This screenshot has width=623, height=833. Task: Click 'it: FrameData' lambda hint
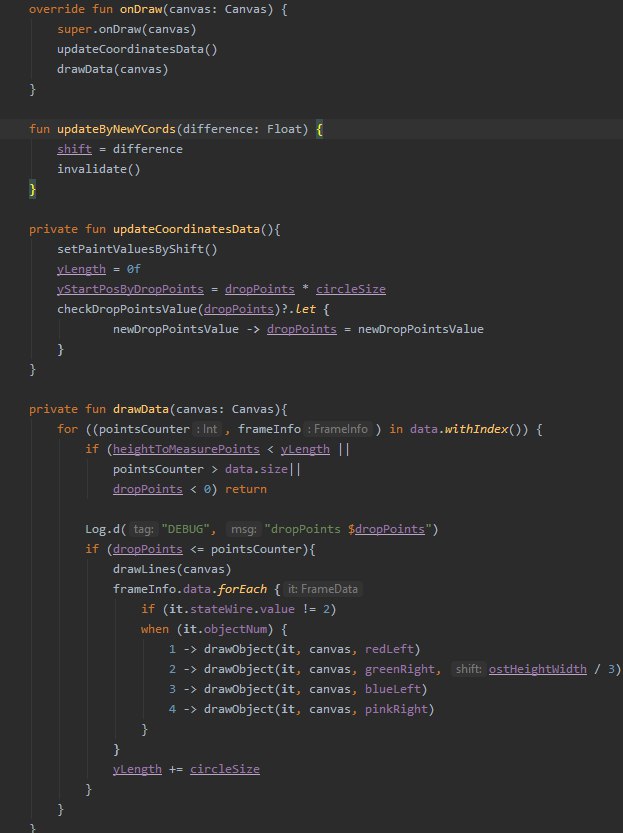[323, 589]
